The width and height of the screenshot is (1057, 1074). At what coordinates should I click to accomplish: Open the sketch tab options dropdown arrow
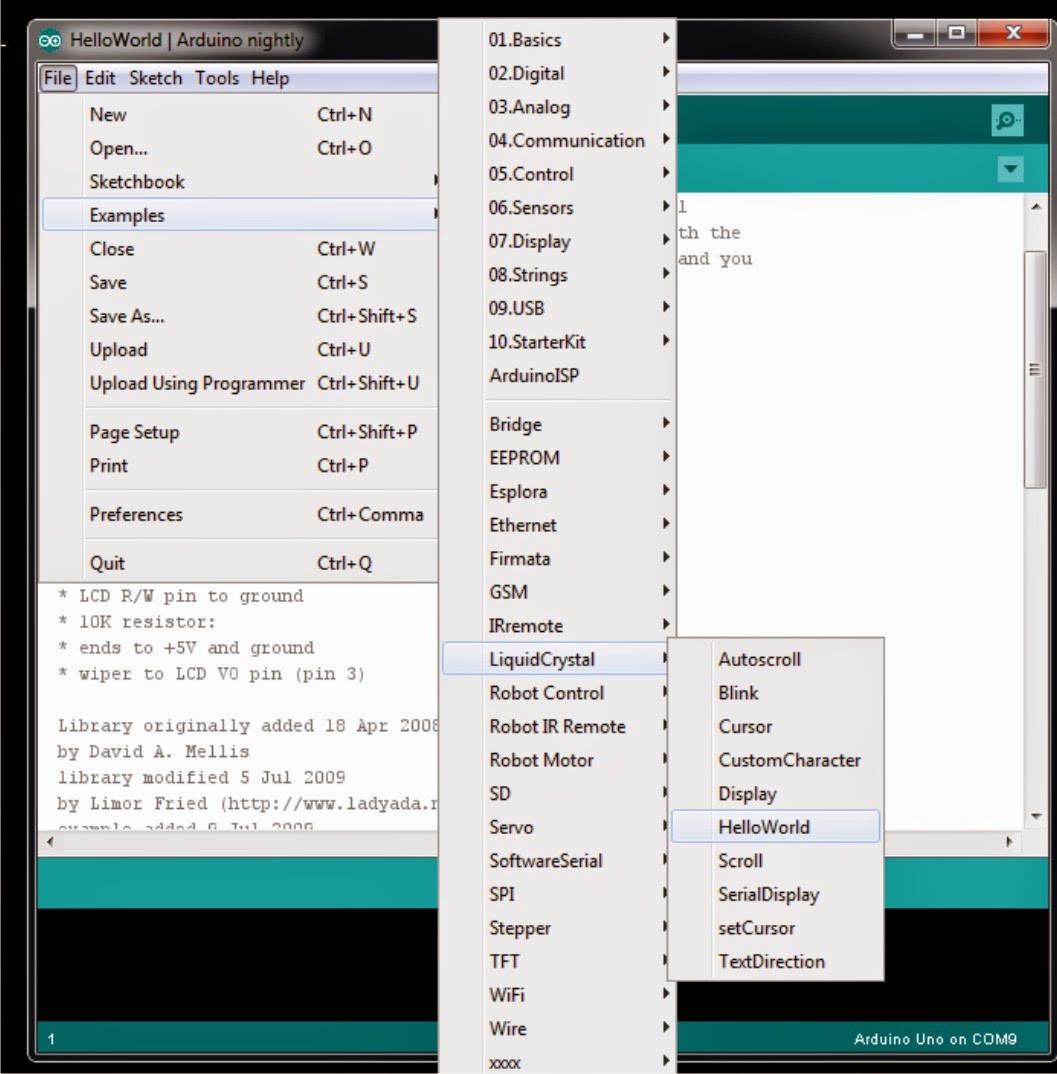[x=1009, y=169]
